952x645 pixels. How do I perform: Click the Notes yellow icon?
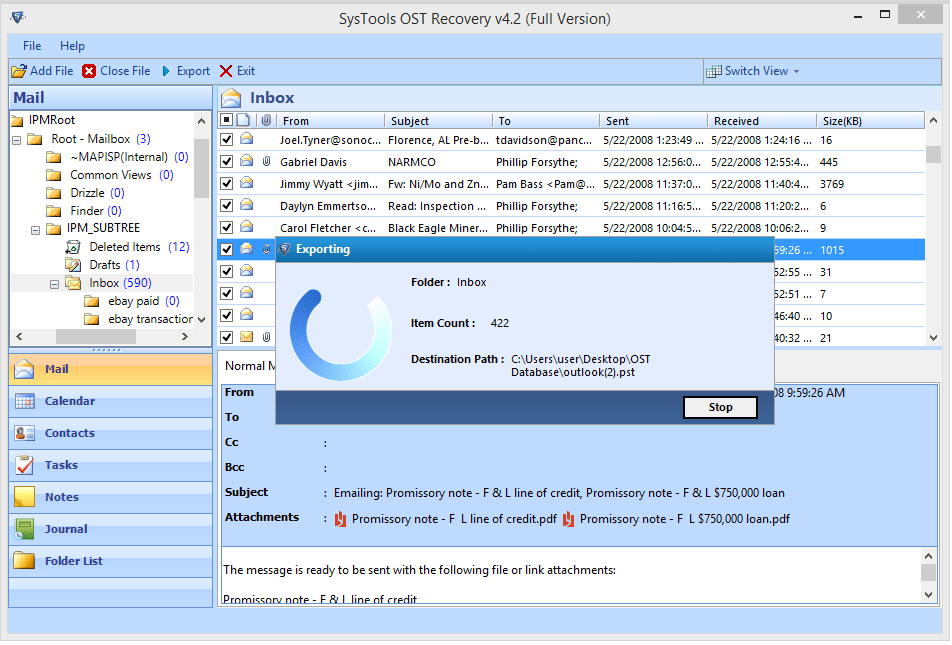(25, 497)
